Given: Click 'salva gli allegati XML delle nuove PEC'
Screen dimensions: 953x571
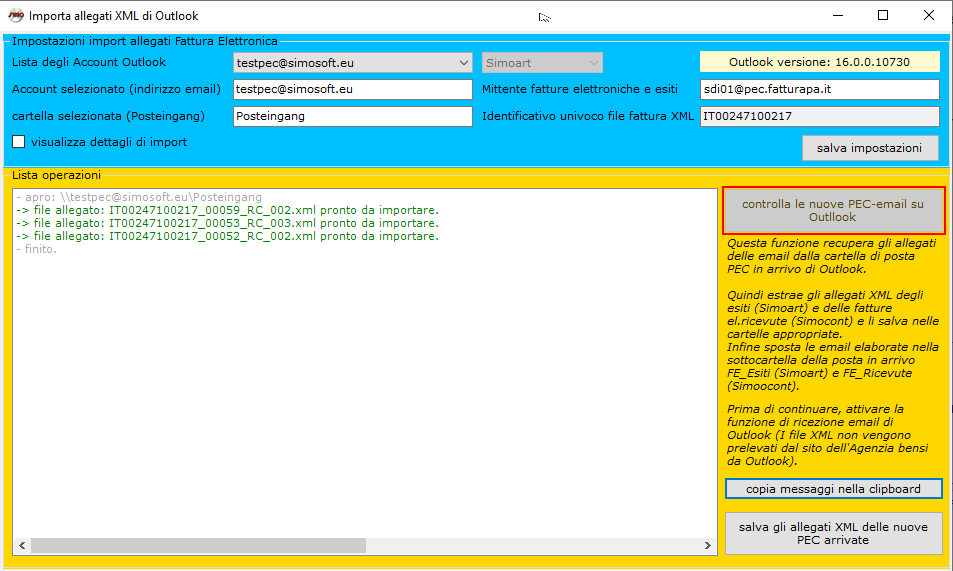Looking at the screenshot, I should coord(833,533).
